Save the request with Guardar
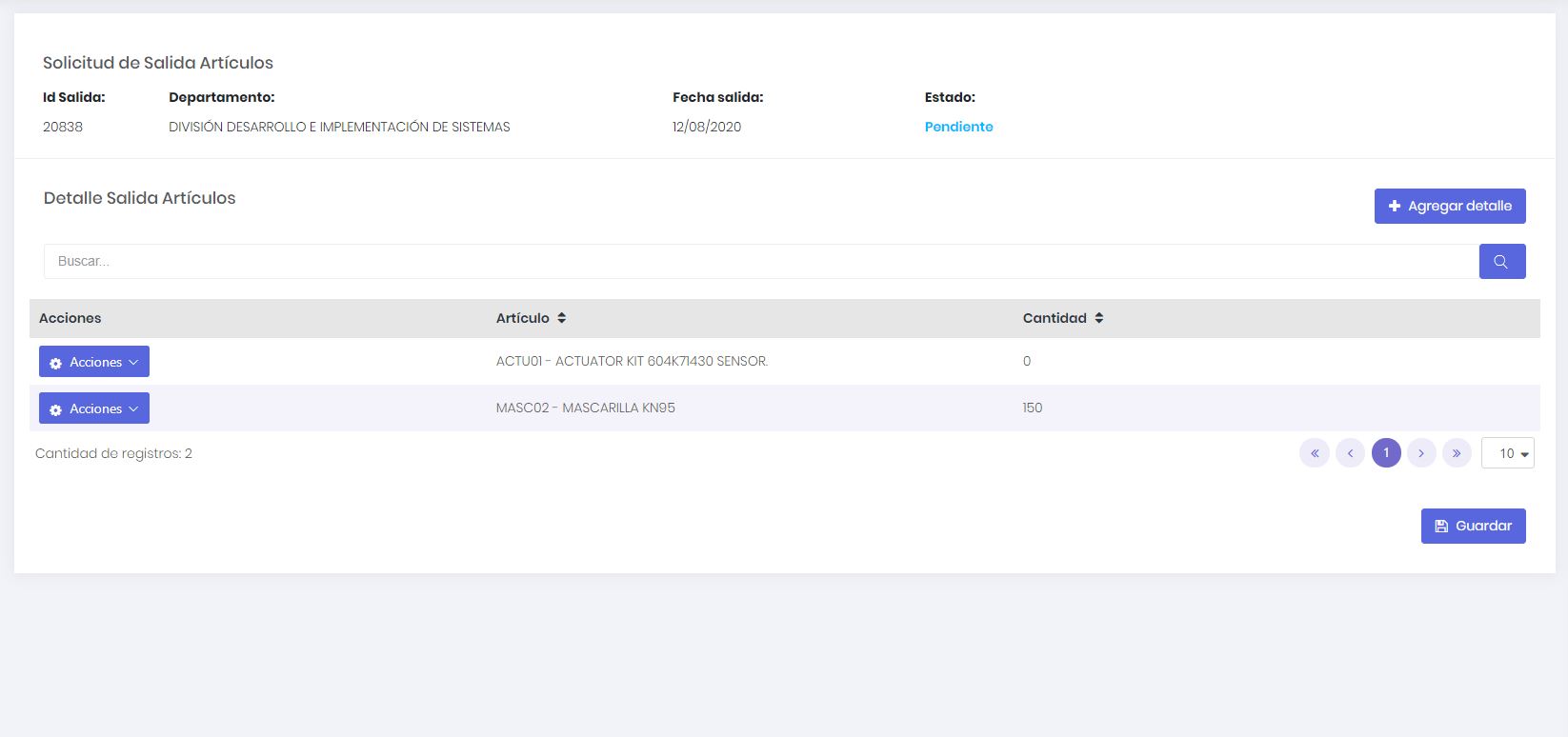 pos(1473,526)
